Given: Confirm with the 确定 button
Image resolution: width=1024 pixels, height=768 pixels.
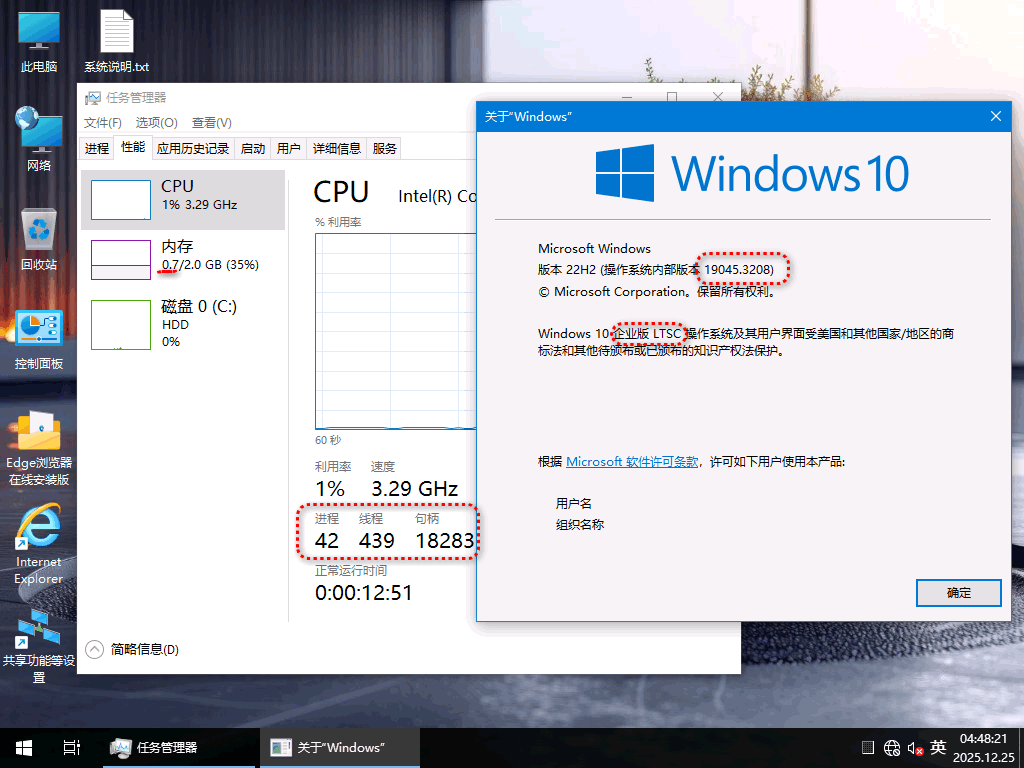Looking at the screenshot, I should click(959, 593).
